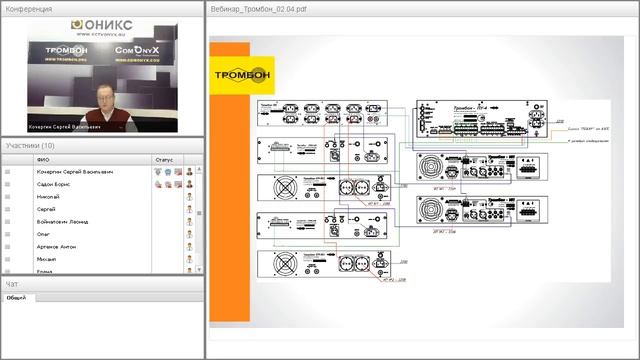
Task: Click participant role icon for Михаил
Action: 189,259
